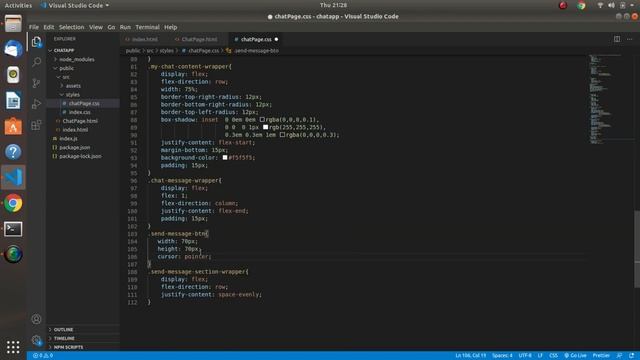Collapse the src folder
Image resolution: width=640 pixels, height=360 pixels.
[x=65, y=77]
